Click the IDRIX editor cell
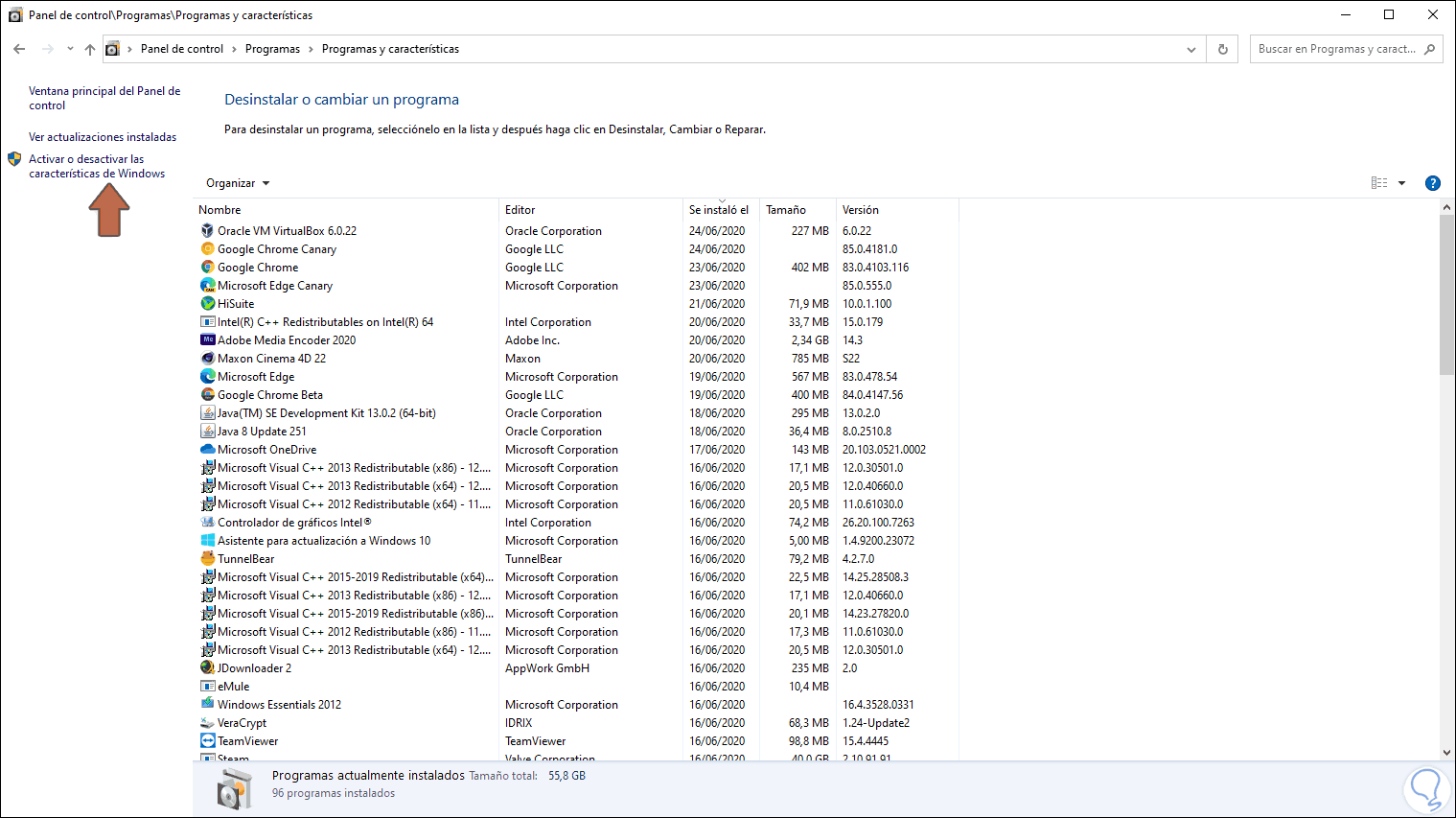Viewport: 1456px width, 818px height. pos(519,722)
